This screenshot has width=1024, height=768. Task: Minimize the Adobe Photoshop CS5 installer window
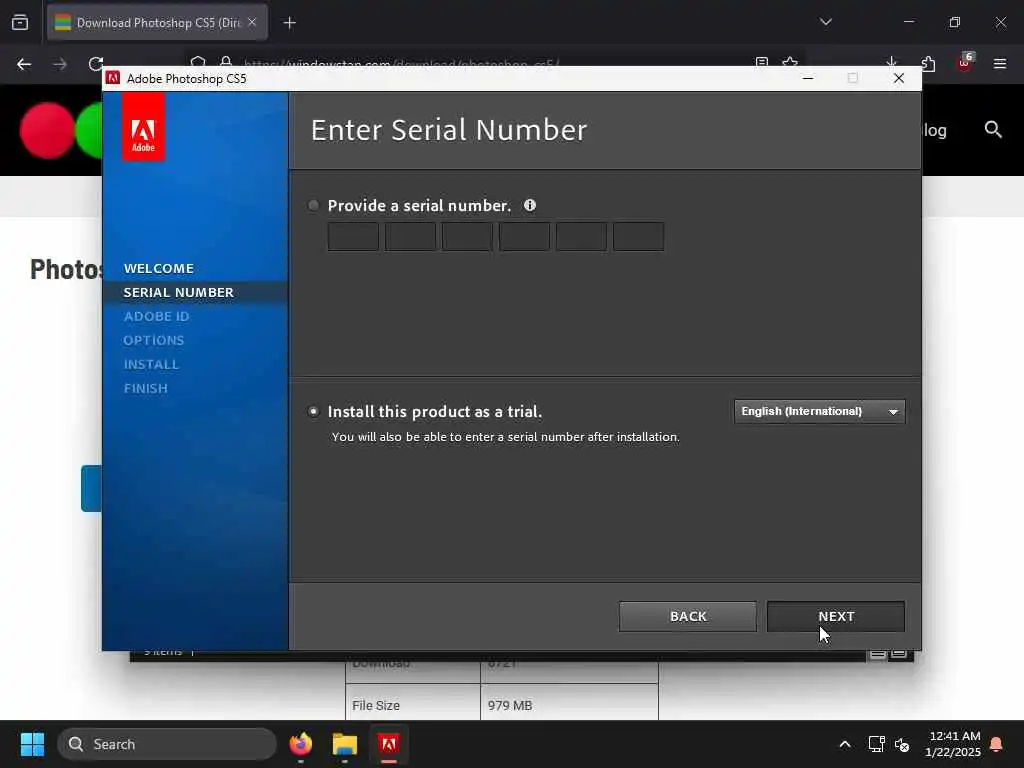[x=808, y=78]
